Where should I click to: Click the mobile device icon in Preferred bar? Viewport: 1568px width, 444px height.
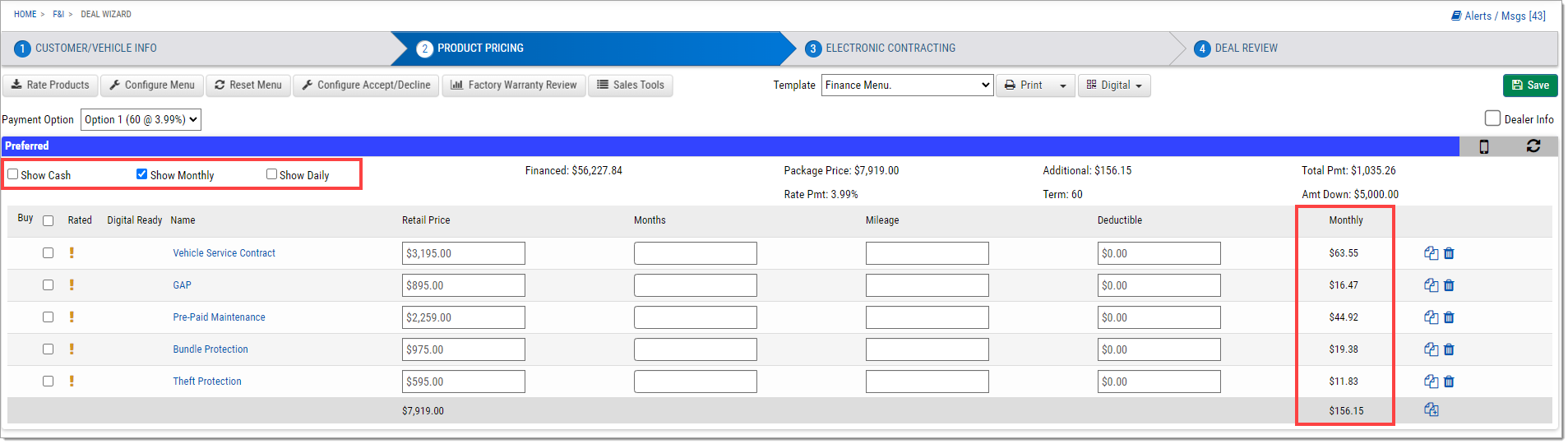click(1484, 146)
